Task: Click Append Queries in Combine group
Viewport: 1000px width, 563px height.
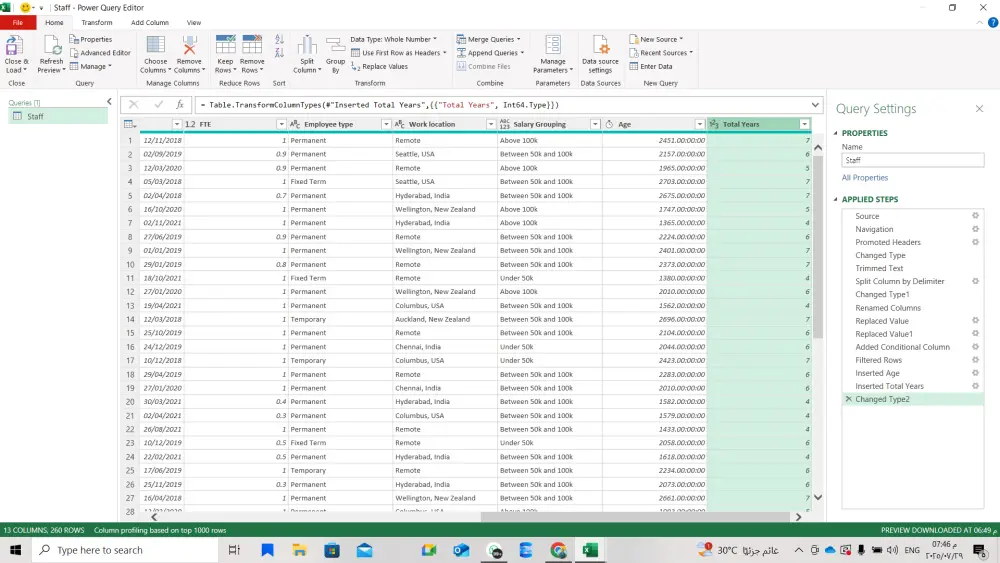Action: tap(490, 53)
